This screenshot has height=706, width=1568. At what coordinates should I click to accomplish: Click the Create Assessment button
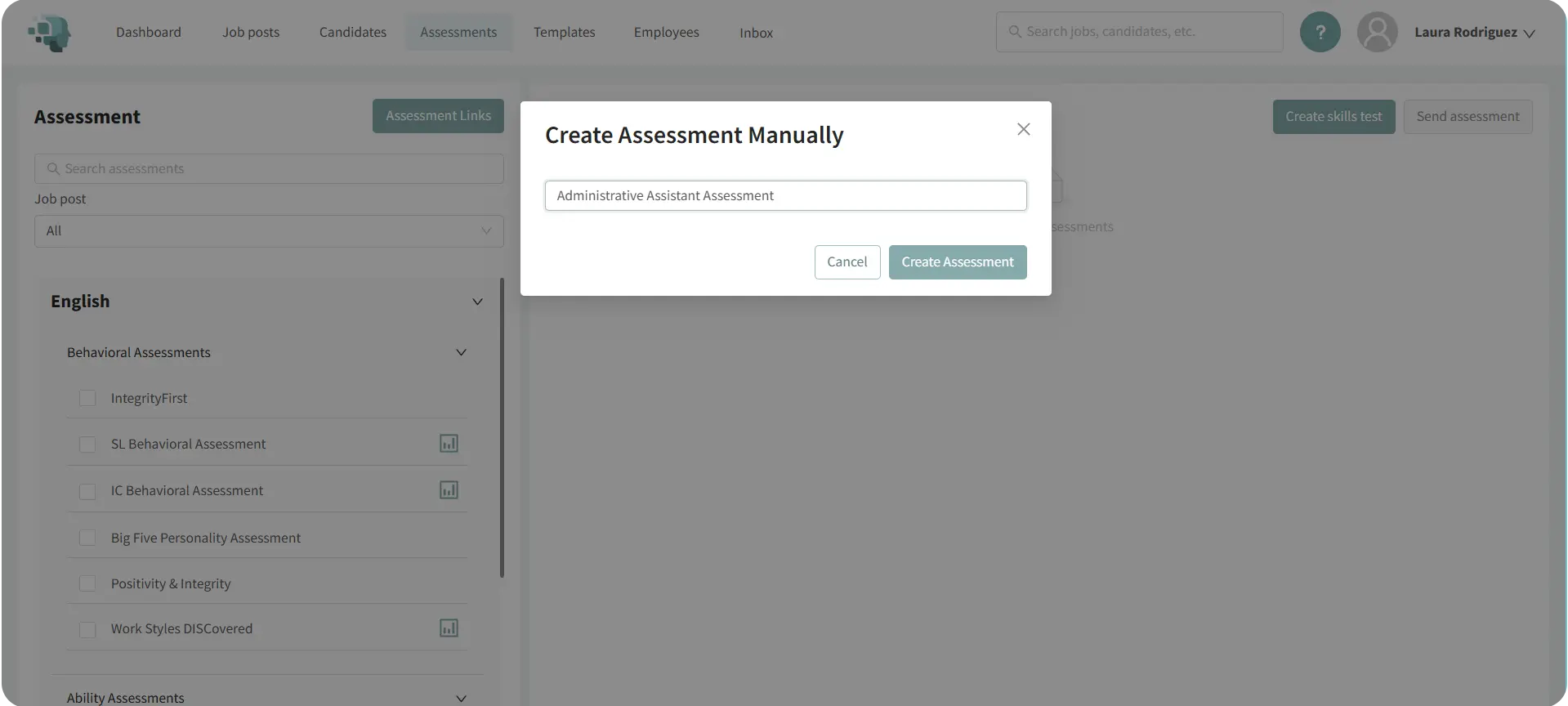[x=957, y=262]
